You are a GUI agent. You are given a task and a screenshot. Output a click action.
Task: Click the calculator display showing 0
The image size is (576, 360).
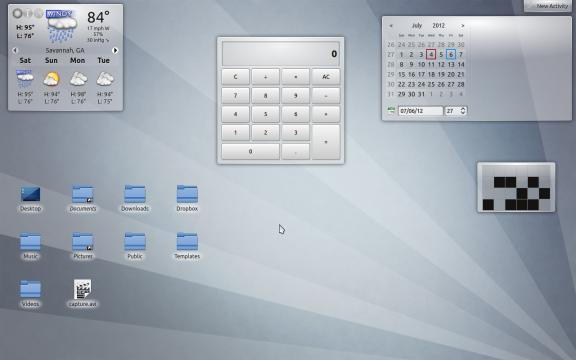[x=281, y=54]
